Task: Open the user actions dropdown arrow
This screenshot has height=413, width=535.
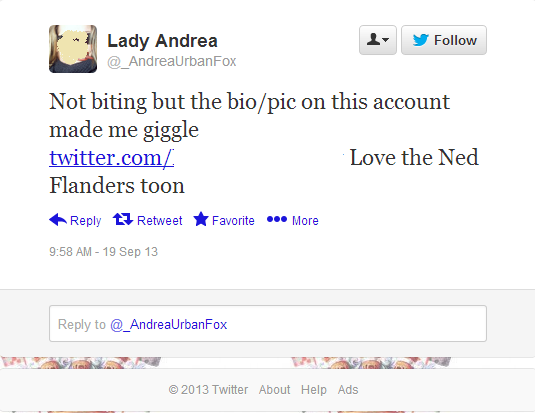Action: tap(386, 40)
